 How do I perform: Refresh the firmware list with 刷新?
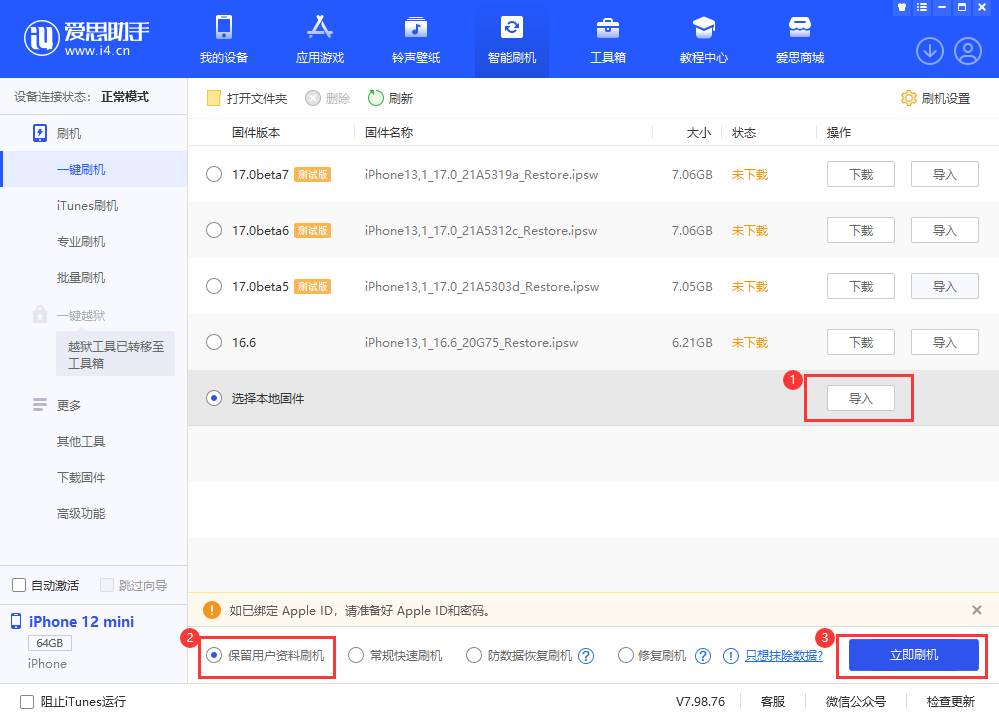click(390, 98)
